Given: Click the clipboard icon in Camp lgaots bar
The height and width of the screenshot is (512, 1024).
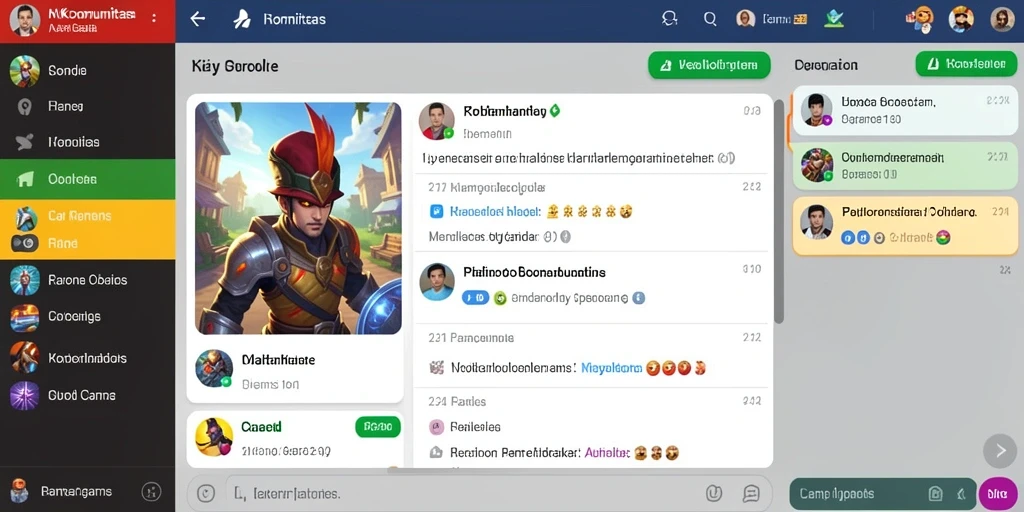Looking at the screenshot, I should pos(935,494).
